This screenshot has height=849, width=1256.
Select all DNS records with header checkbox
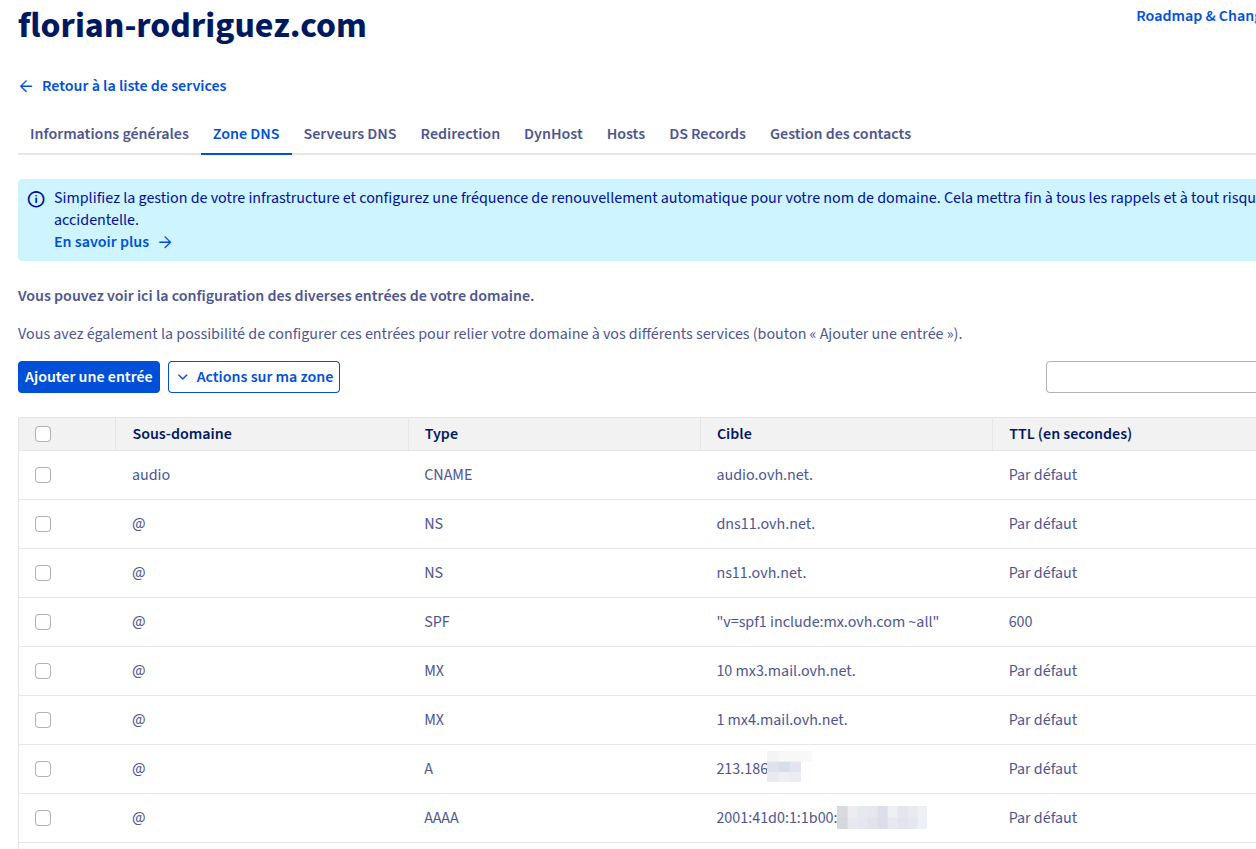click(x=43, y=433)
